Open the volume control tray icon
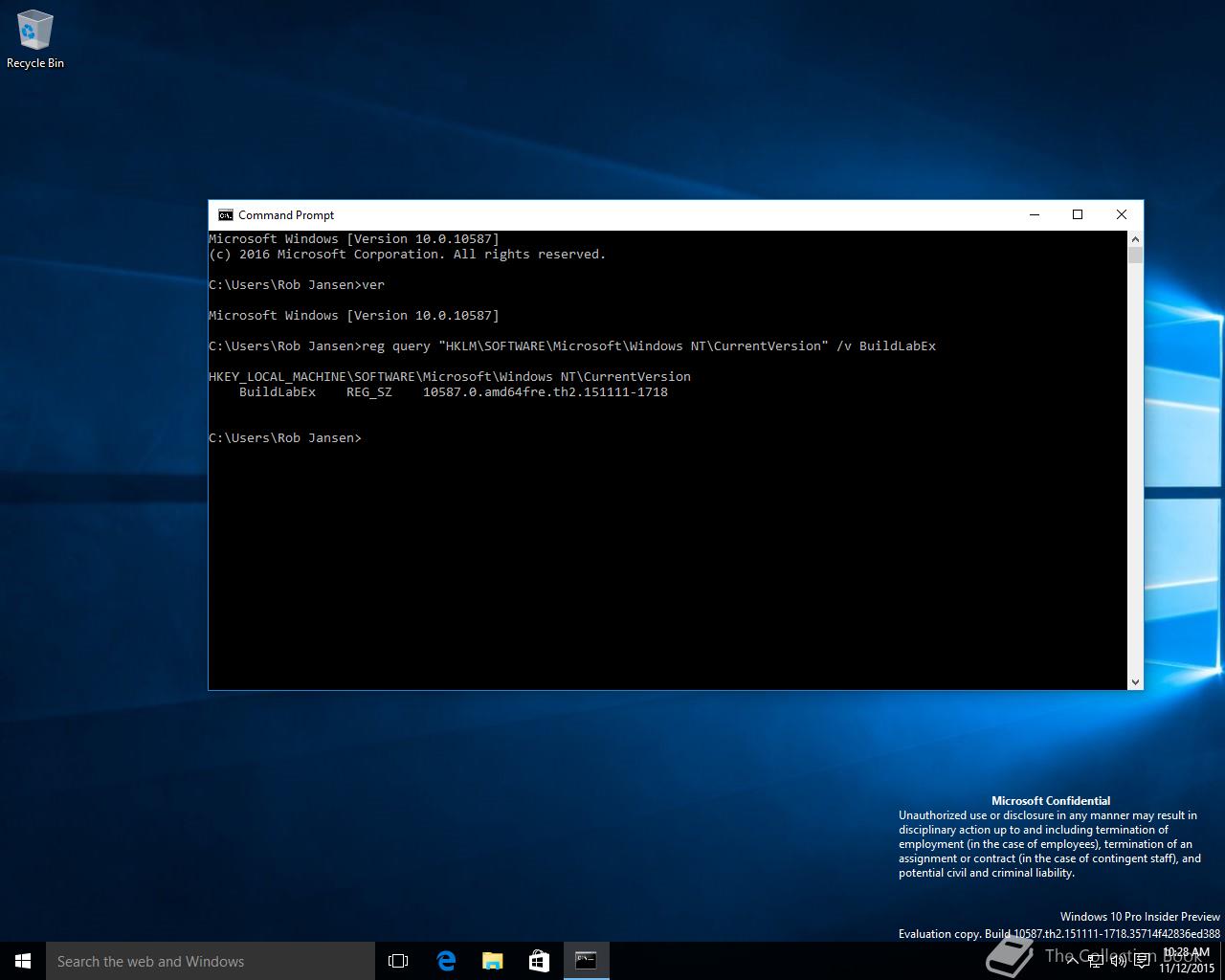 pos(1119,961)
